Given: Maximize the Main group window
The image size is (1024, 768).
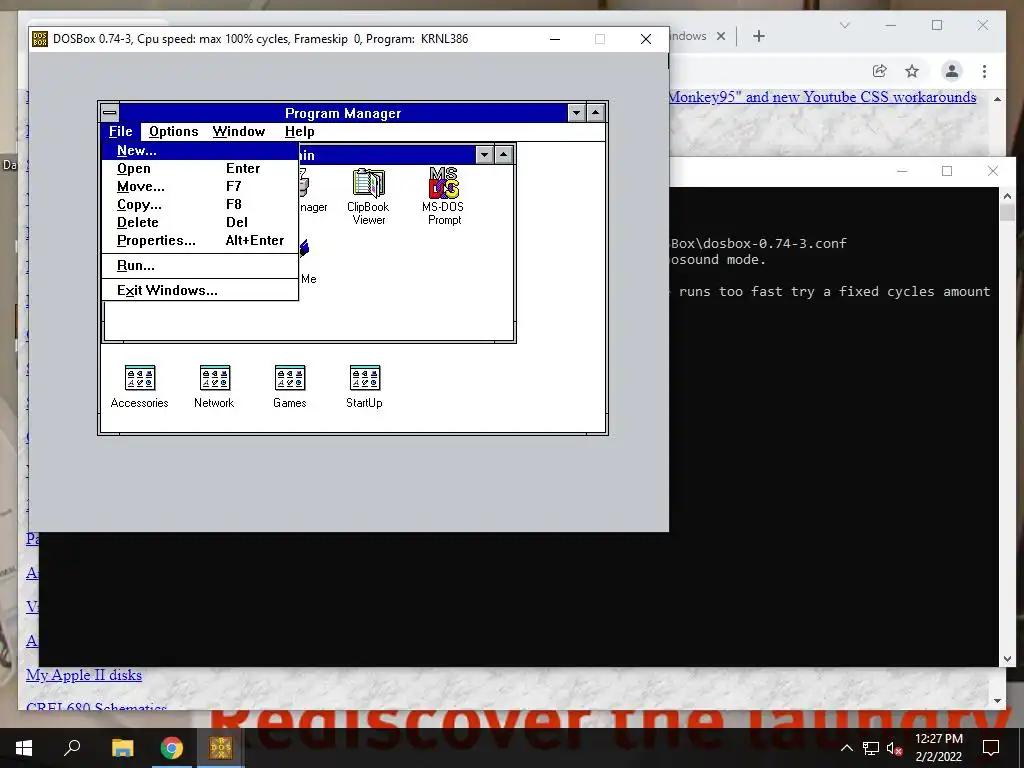Looking at the screenshot, I should pos(503,155).
